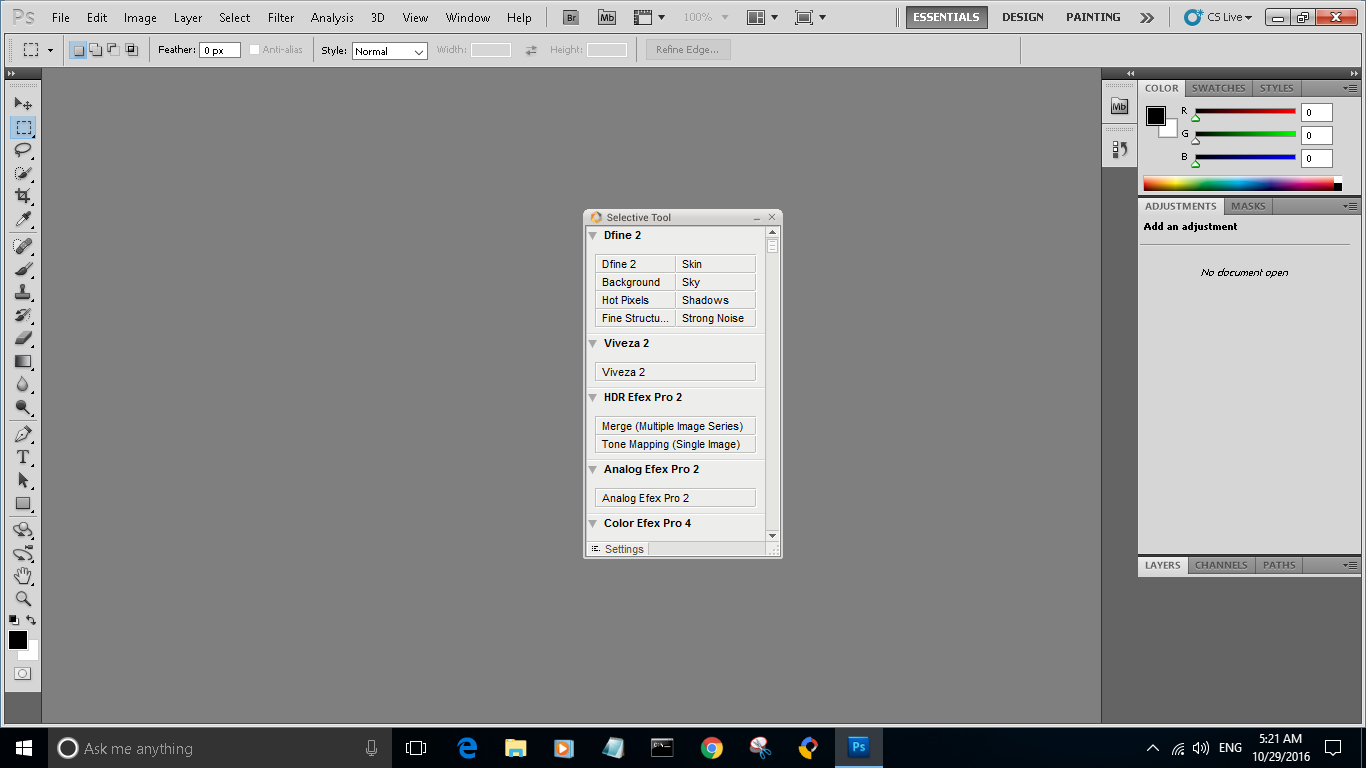This screenshot has height=768, width=1366.
Task: Select the Eyedropper tool
Action: click(x=23, y=219)
